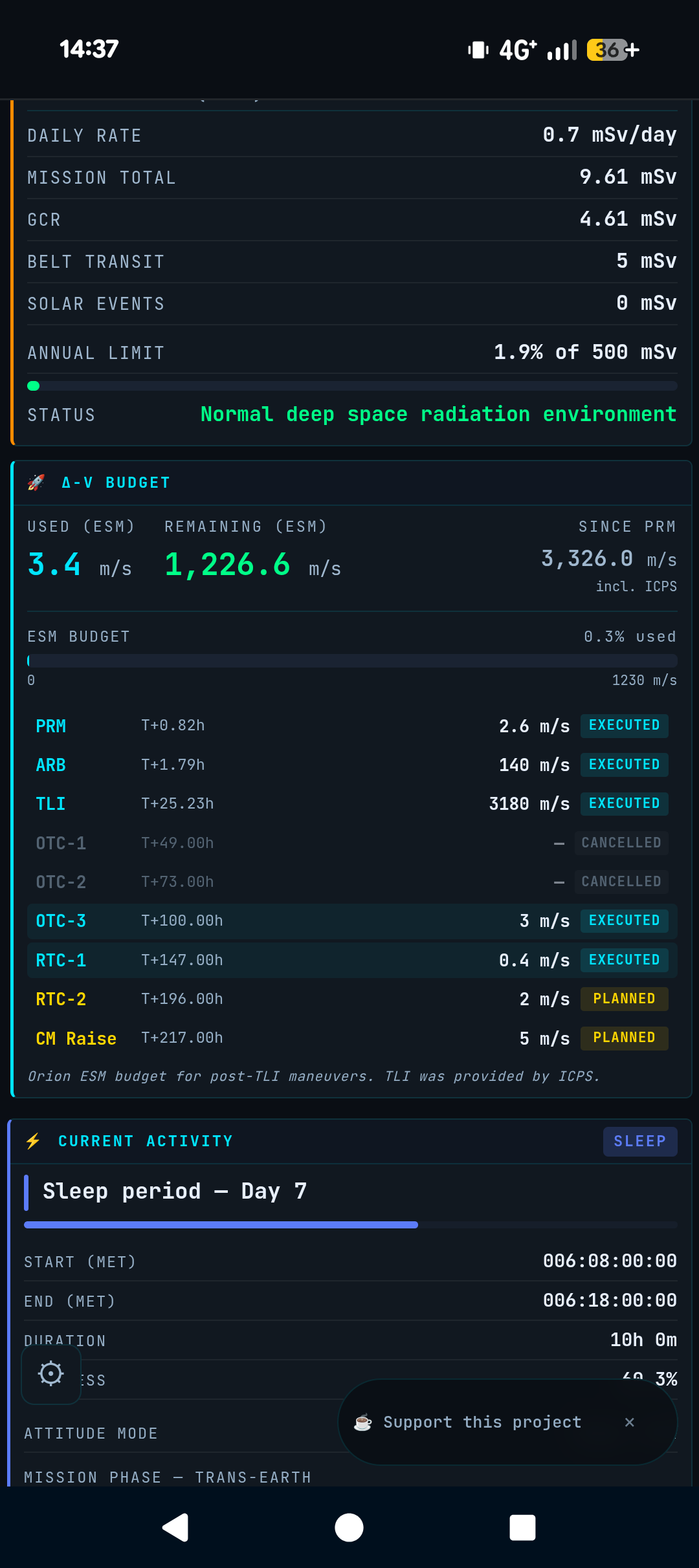Select the RTC-1 maneuver row
Image resolution: width=699 pixels, height=1568 pixels.
pos(351,960)
